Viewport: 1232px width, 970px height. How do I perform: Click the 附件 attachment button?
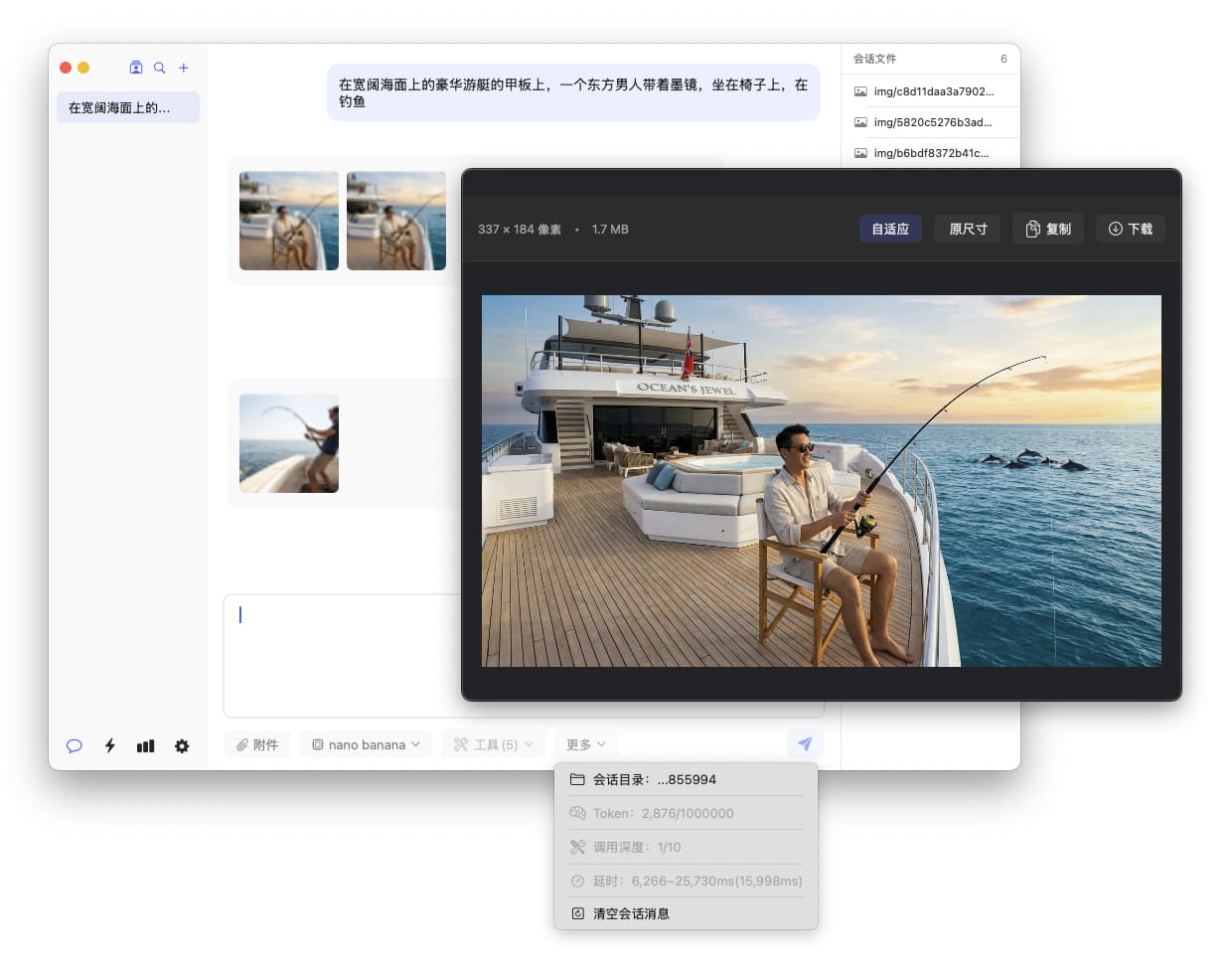257,744
